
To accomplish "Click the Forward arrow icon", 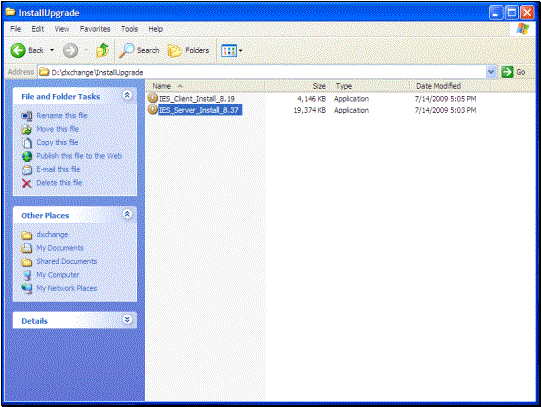I will point(70,50).
